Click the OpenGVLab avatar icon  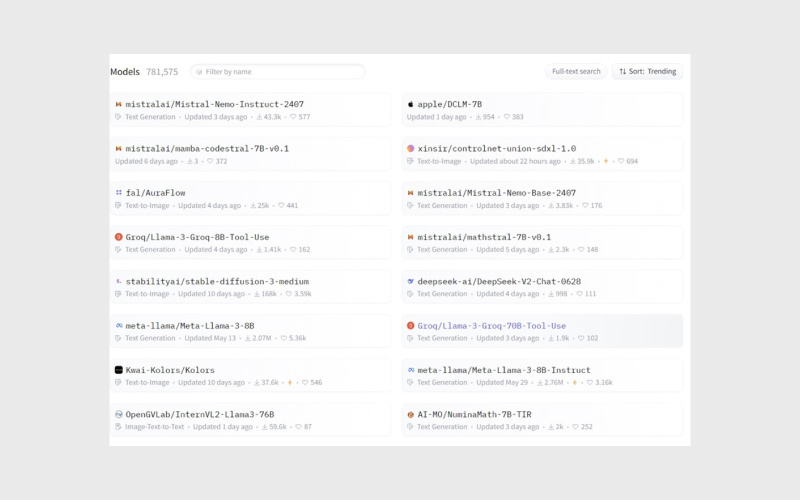pos(118,414)
